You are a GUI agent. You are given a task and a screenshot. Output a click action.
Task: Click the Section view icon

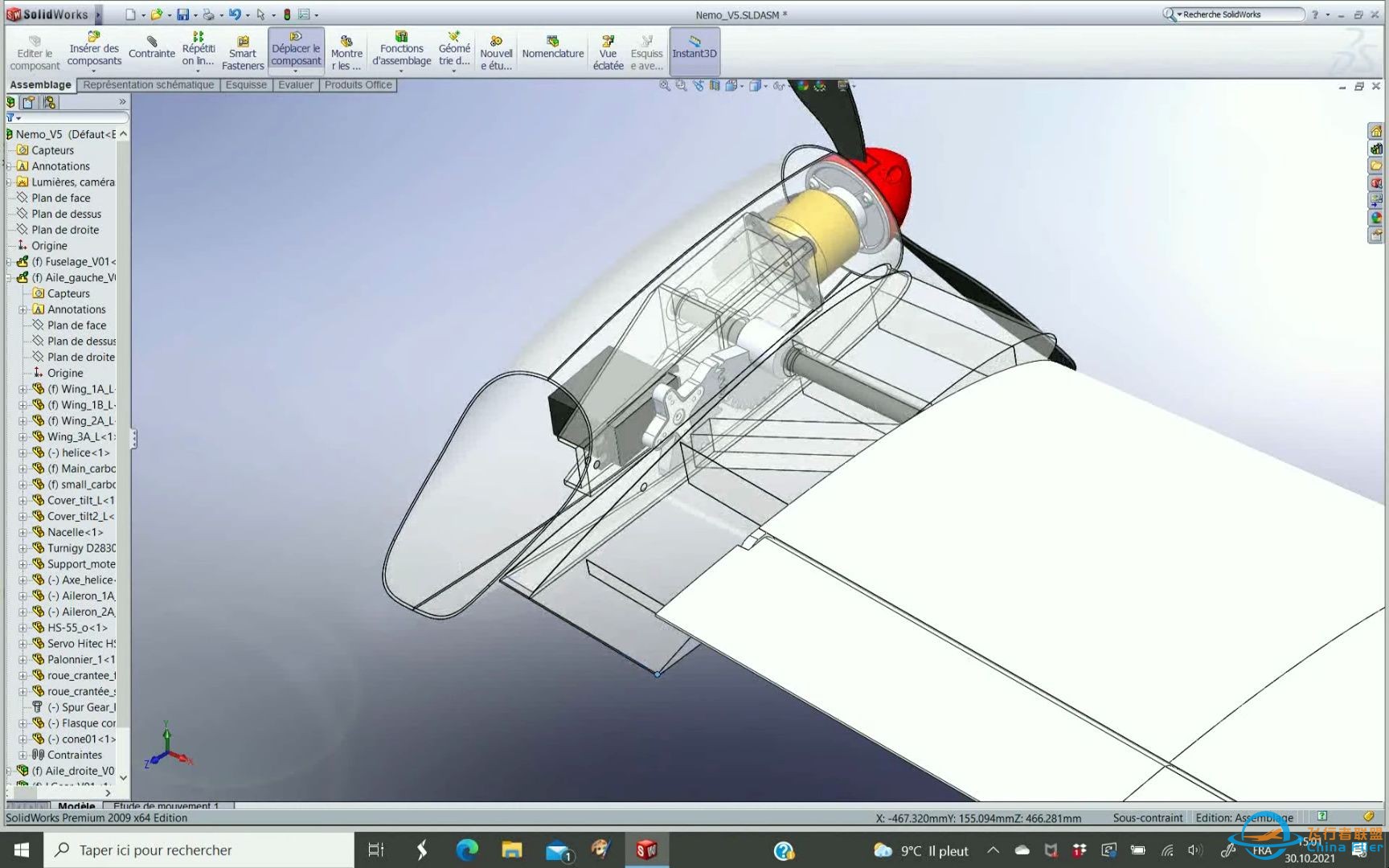point(715,85)
